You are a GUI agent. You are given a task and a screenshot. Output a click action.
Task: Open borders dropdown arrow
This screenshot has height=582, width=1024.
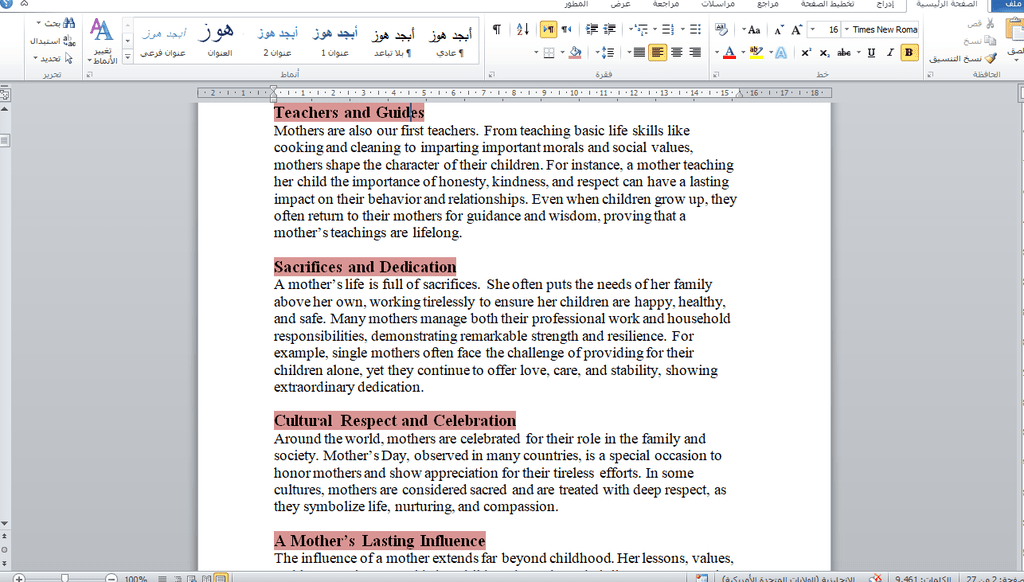536,52
